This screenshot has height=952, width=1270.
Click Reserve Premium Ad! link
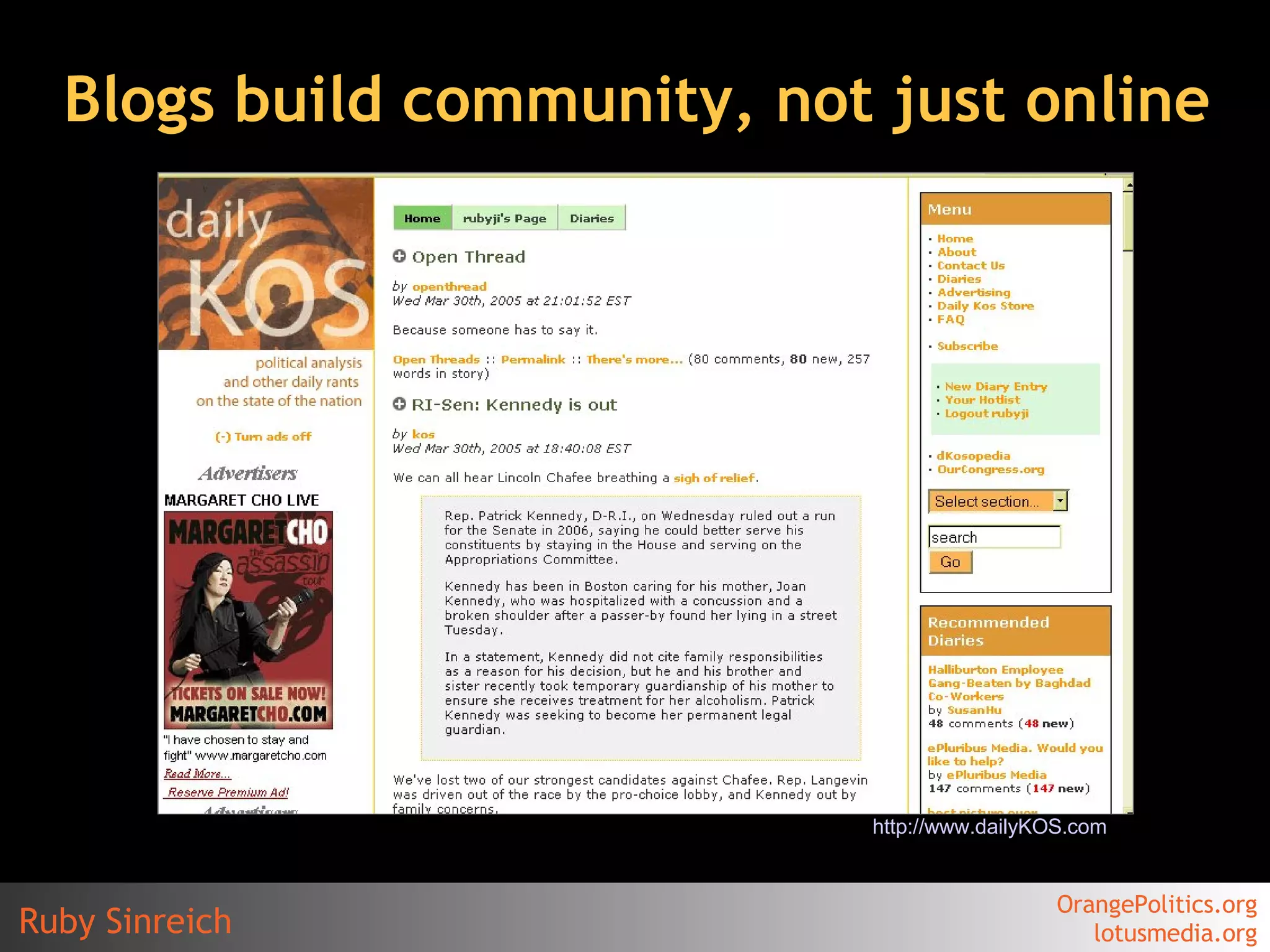[228, 793]
